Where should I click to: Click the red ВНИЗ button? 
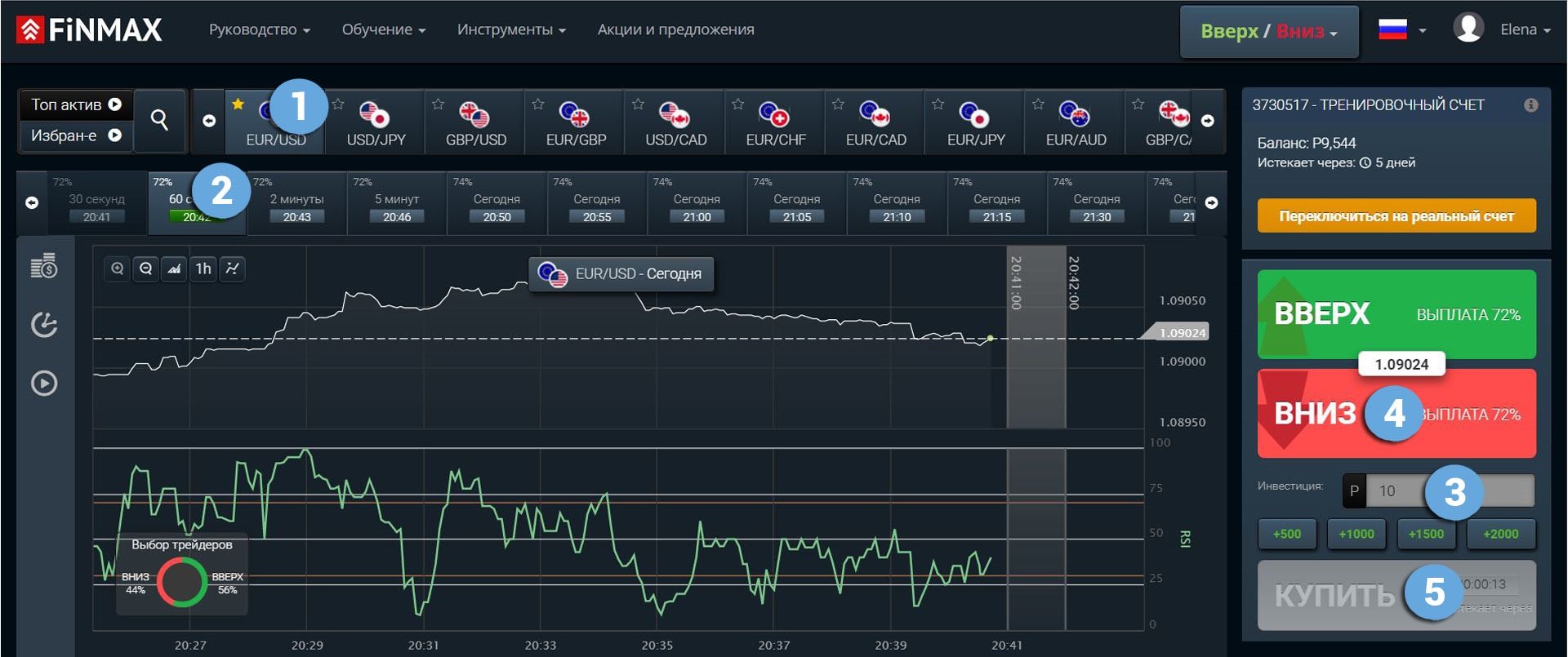(x=1396, y=413)
